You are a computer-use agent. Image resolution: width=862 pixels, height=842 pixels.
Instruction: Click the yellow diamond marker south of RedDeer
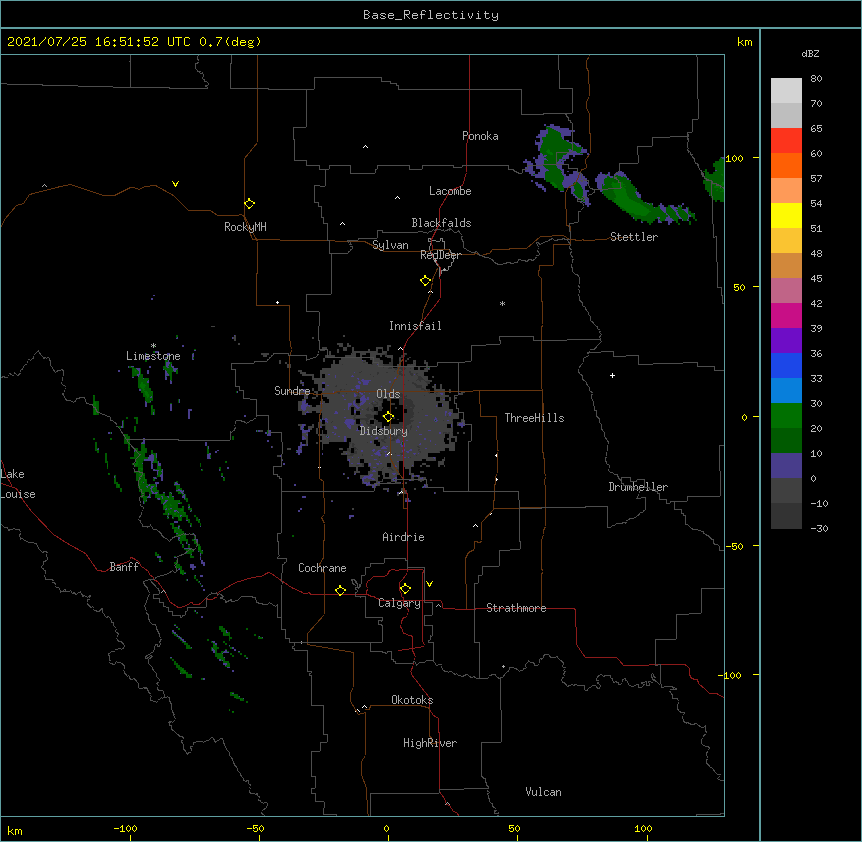click(425, 280)
